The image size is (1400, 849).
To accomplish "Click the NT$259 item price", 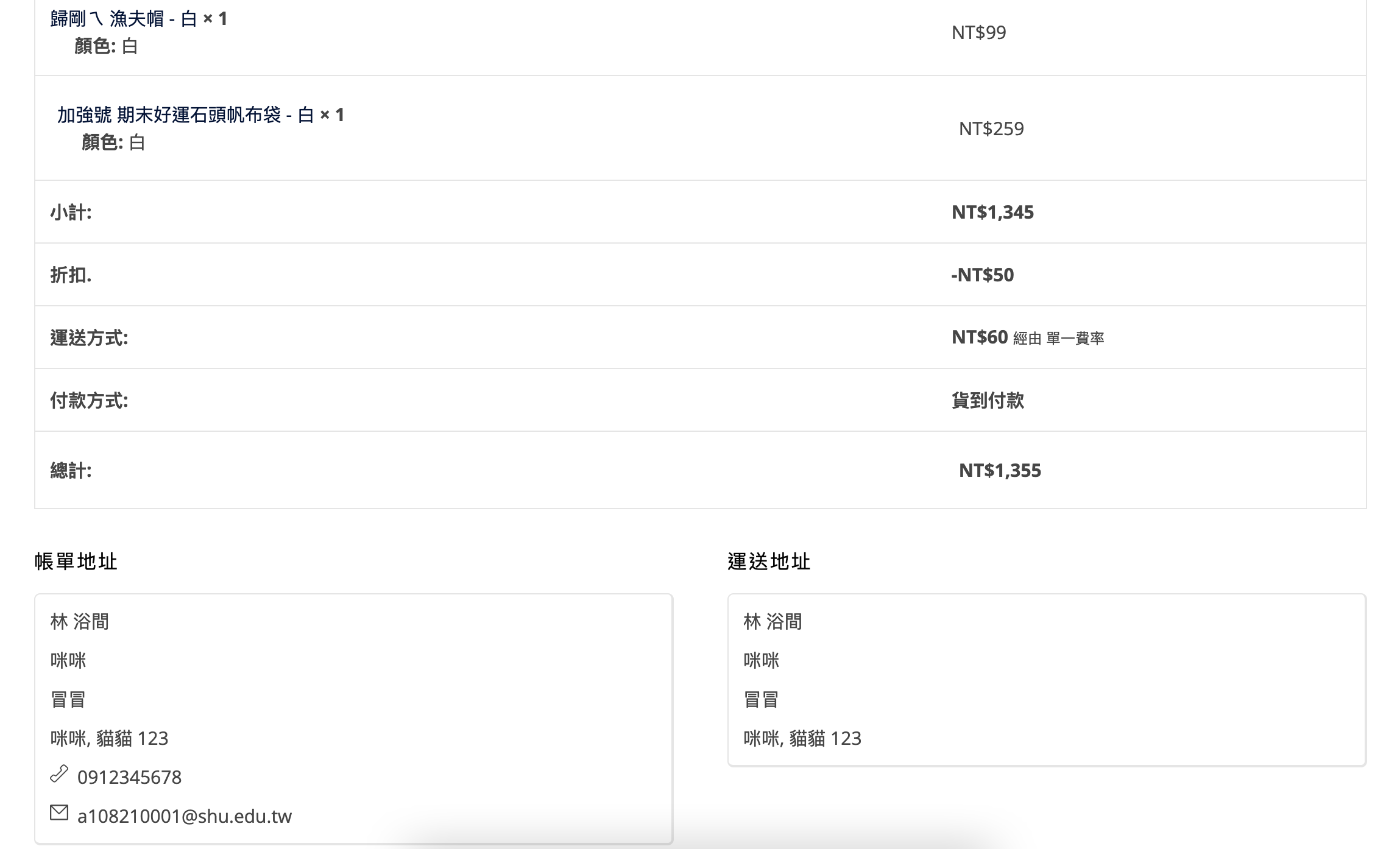I will [x=991, y=129].
